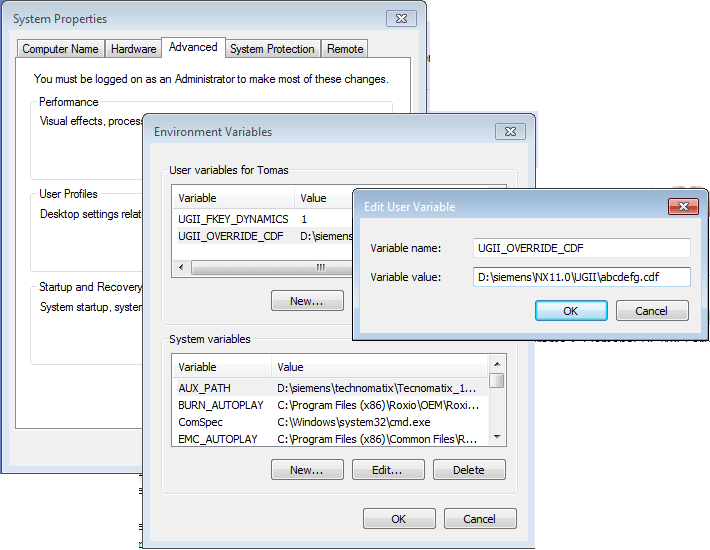Image resolution: width=710 pixels, height=550 pixels.
Task: Open the System Protection tab
Action: 272,49
